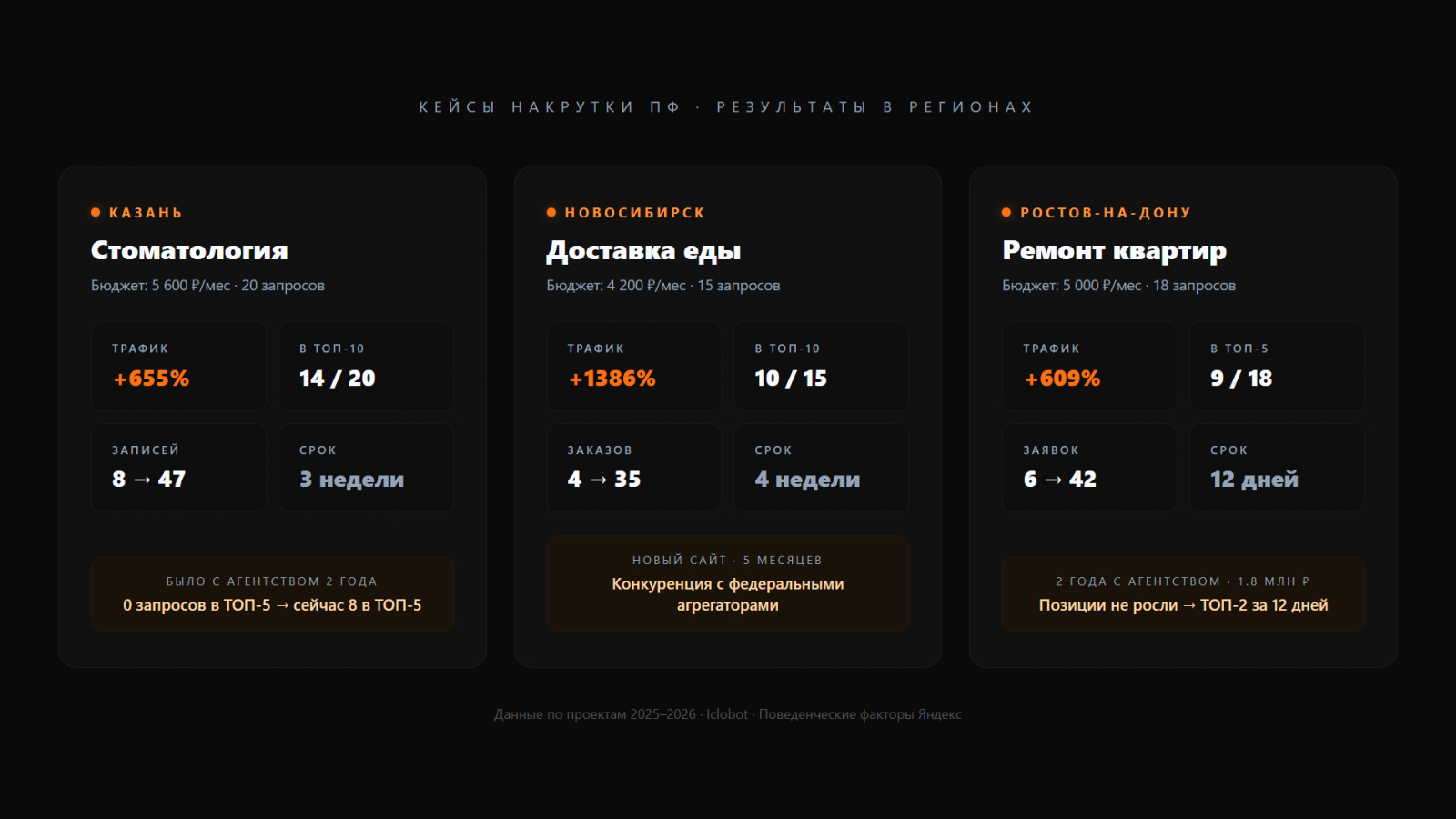Click the orange dot beside Новосибирск

tap(551, 213)
